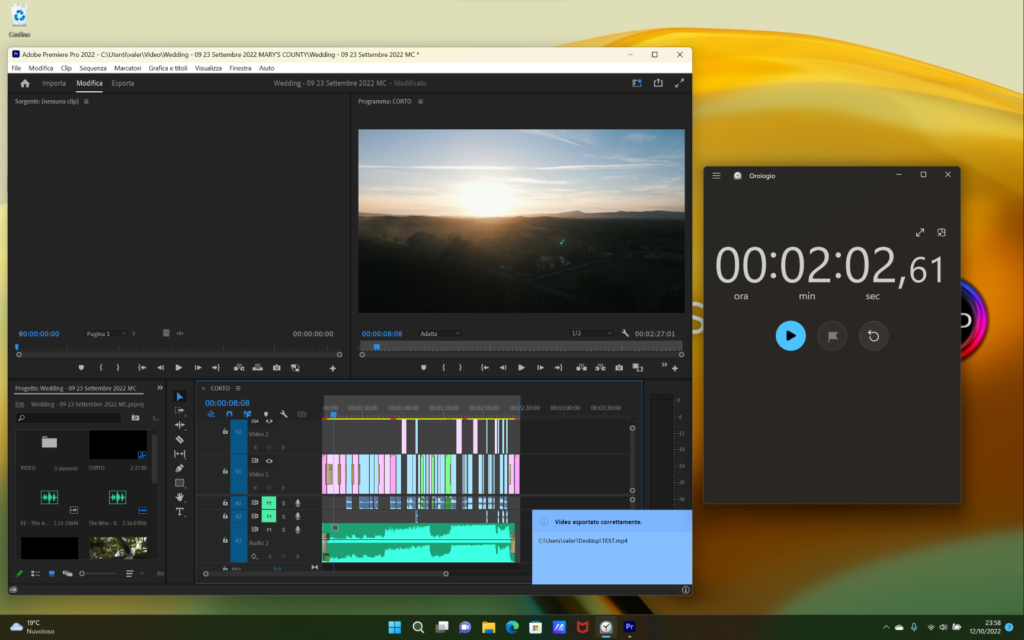Start stopwatch in Orologio window

[790, 336]
